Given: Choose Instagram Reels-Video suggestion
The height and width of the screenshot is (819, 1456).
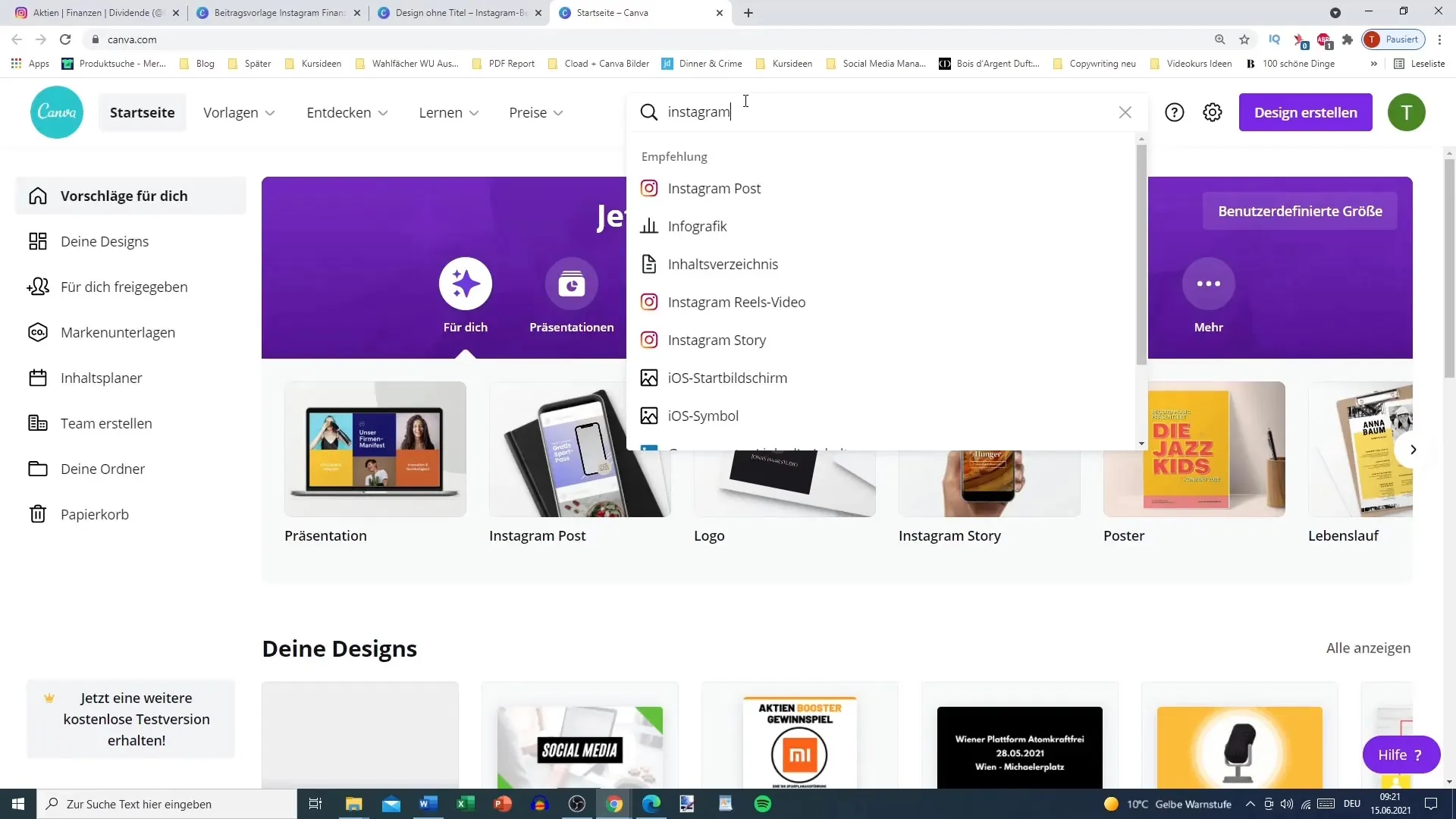Looking at the screenshot, I should click(881, 302).
